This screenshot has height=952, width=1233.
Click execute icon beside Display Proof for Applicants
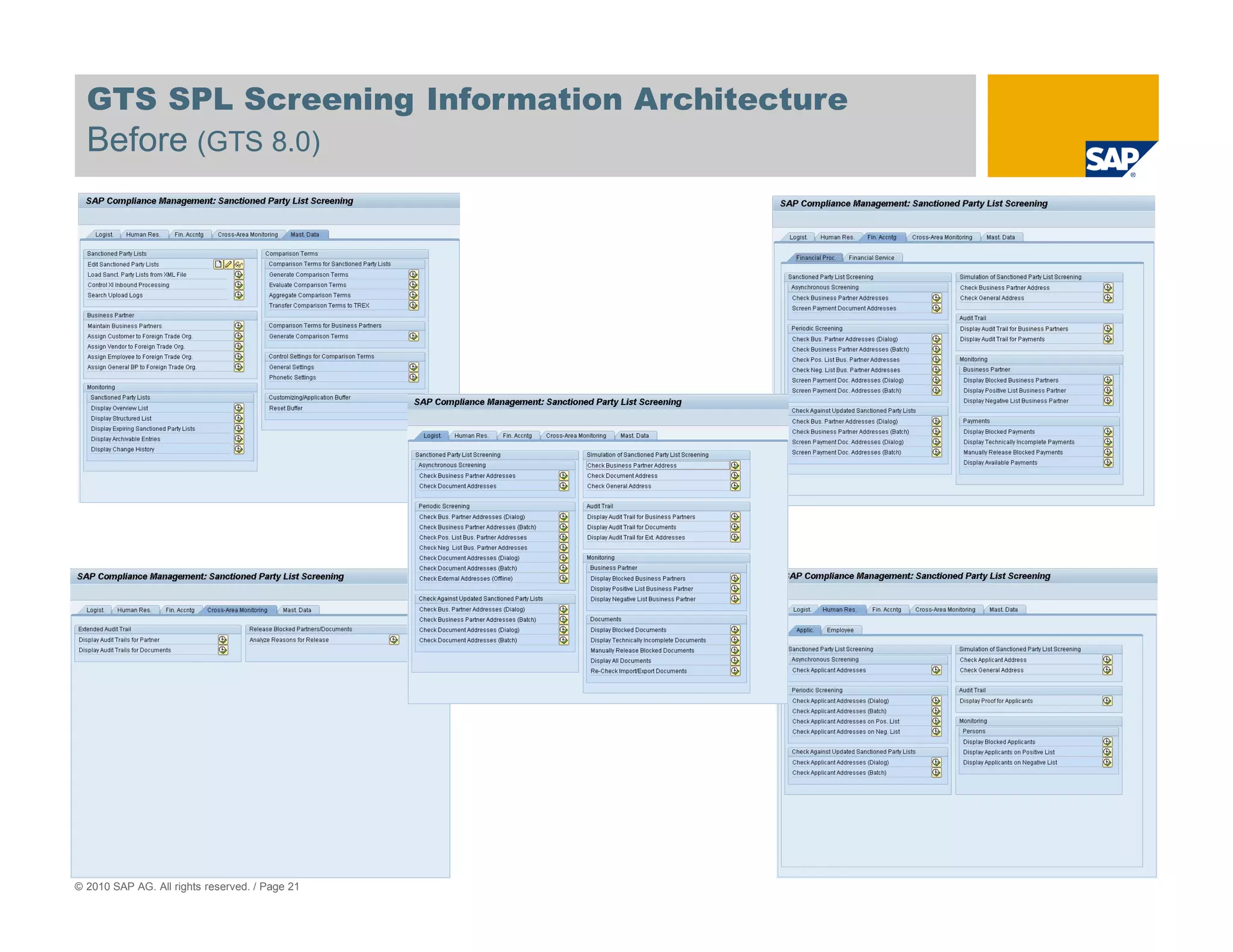pos(1107,700)
